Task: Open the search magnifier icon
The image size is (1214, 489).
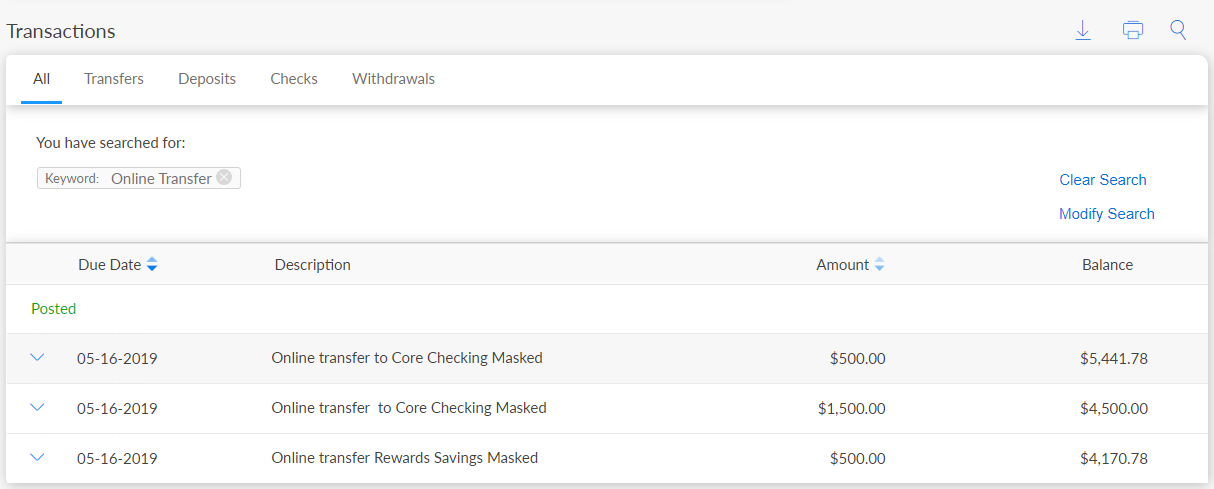Action: (x=1178, y=31)
